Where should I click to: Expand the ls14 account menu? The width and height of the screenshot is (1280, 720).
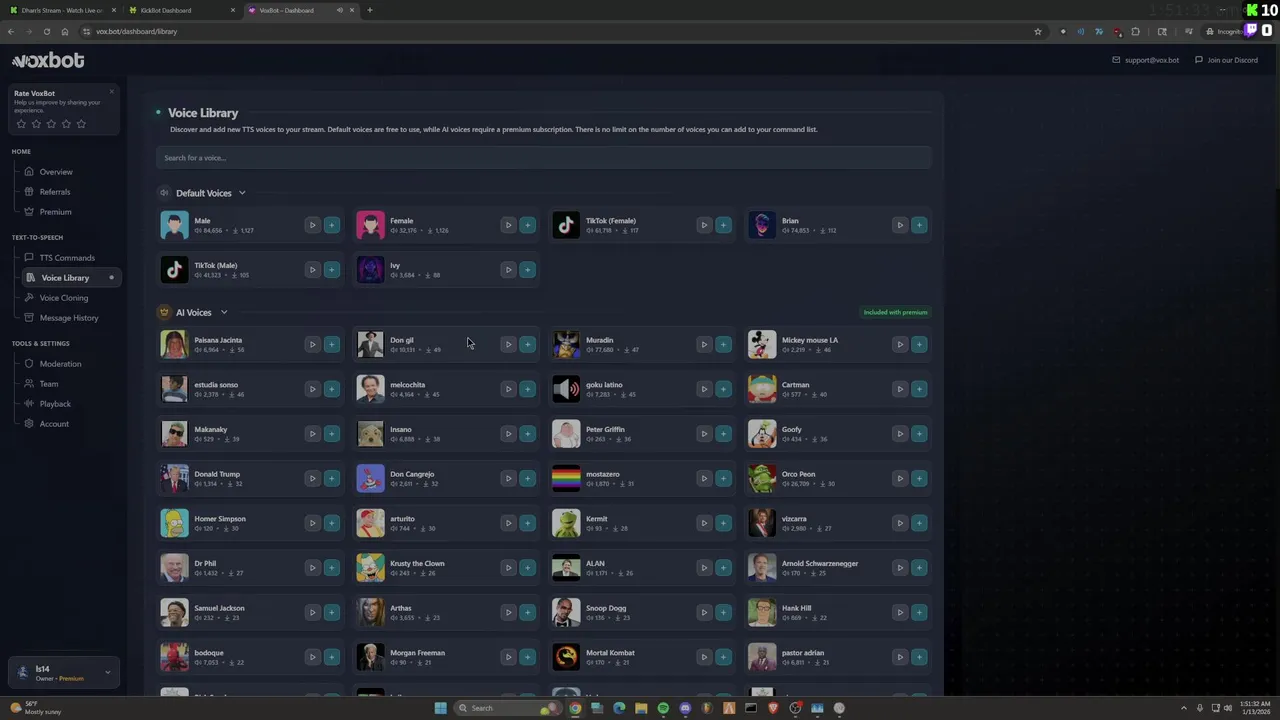pos(64,673)
